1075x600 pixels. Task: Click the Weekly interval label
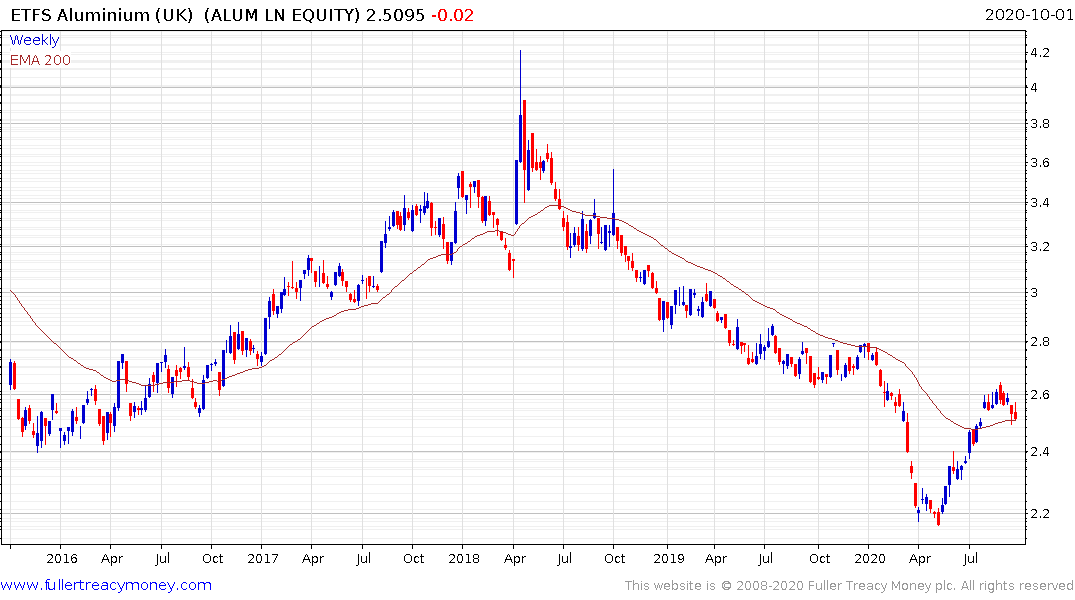34,40
